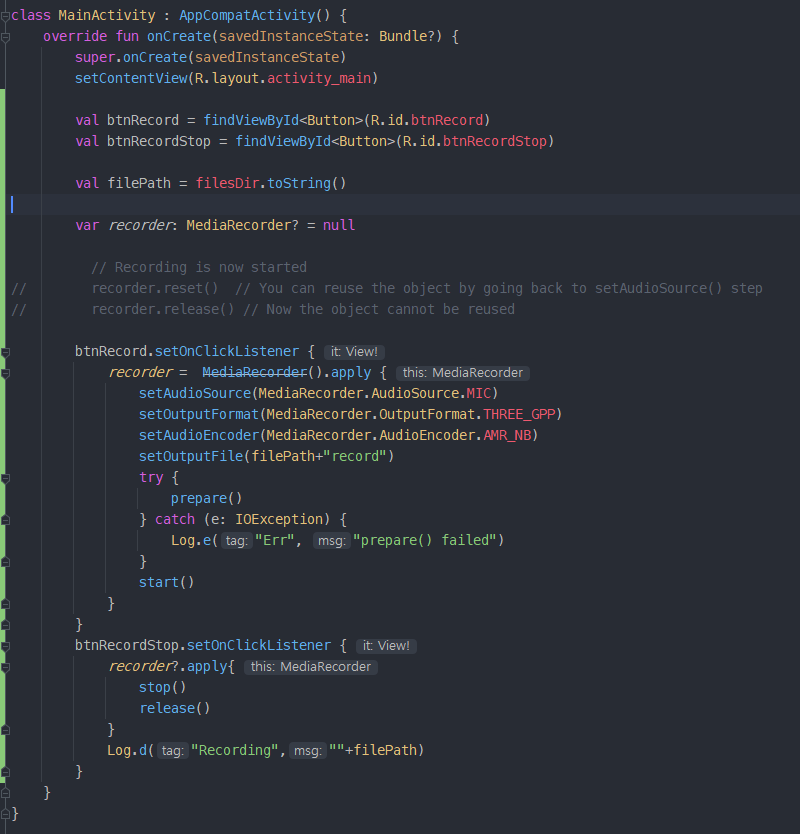The image size is (800, 834).
Task: Click 'THREE_GPP' constant
Action: pos(519,414)
